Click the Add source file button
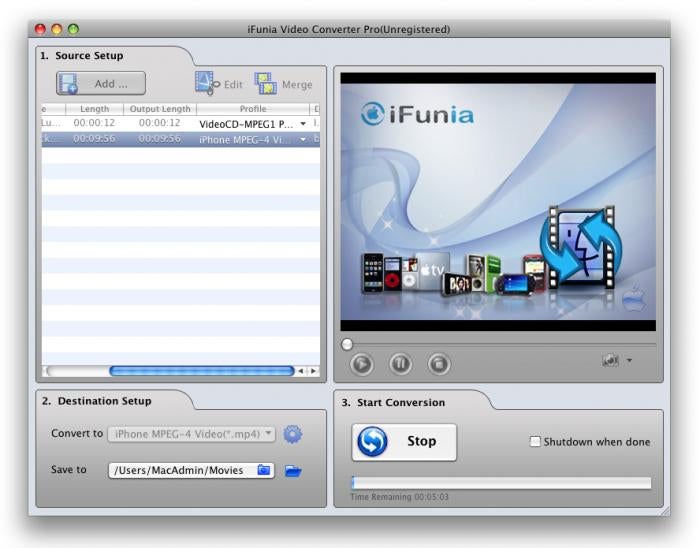 tap(101, 83)
